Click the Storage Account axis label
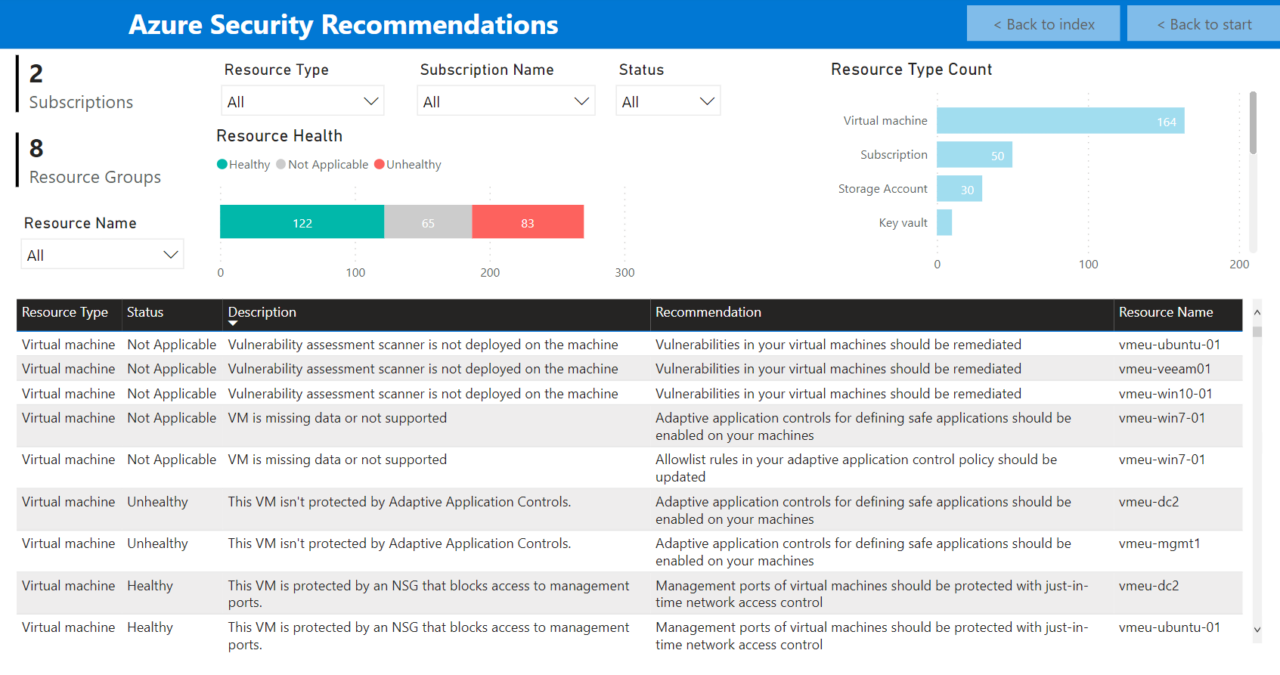 pyautogui.click(x=883, y=189)
